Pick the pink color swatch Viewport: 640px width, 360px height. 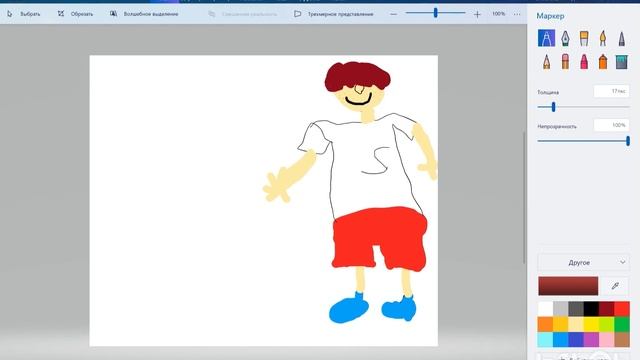click(607, 339)
